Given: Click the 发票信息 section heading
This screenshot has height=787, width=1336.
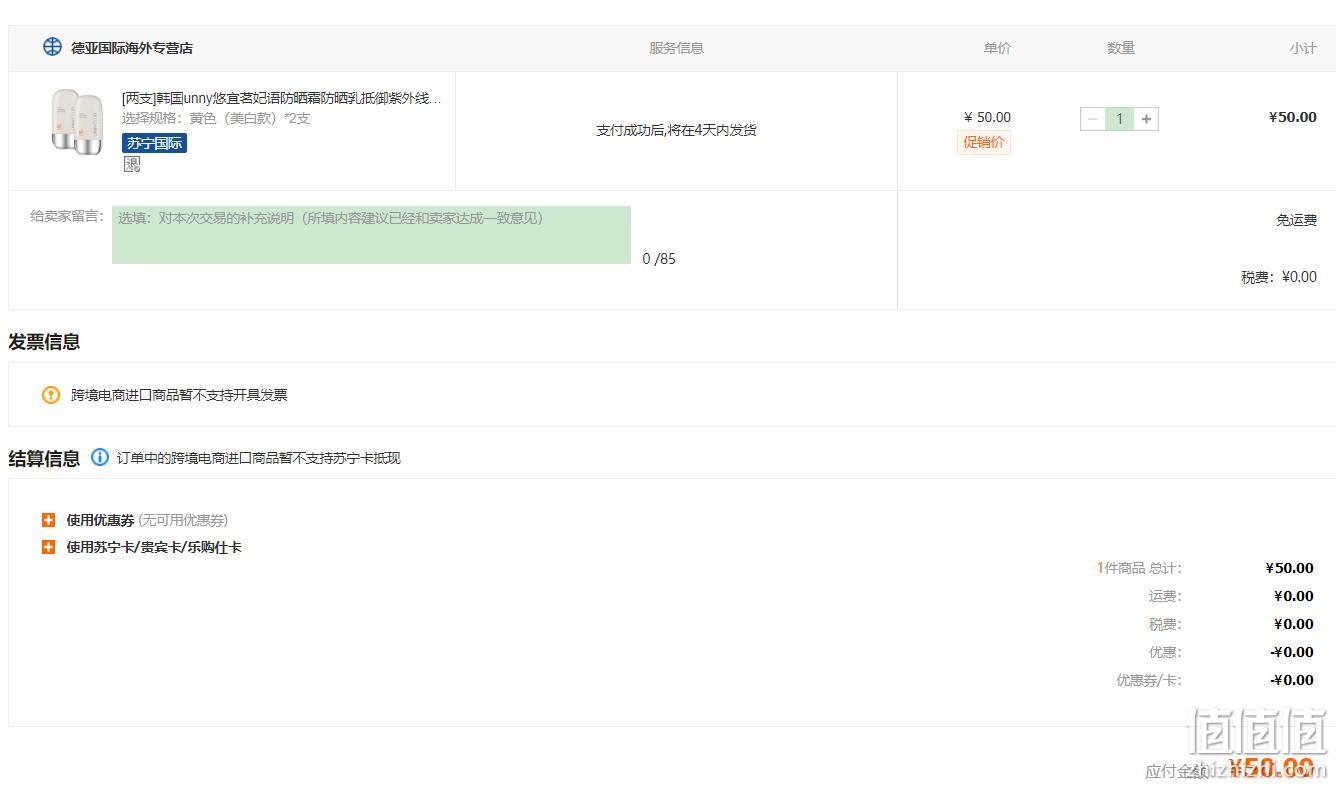Looking at the screenshot, I should pyautogui.click(x=44, y=342).
